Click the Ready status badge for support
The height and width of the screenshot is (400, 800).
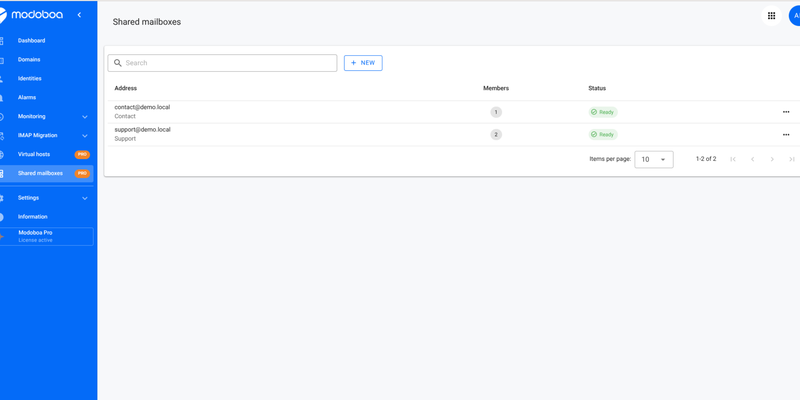(603, 135)
